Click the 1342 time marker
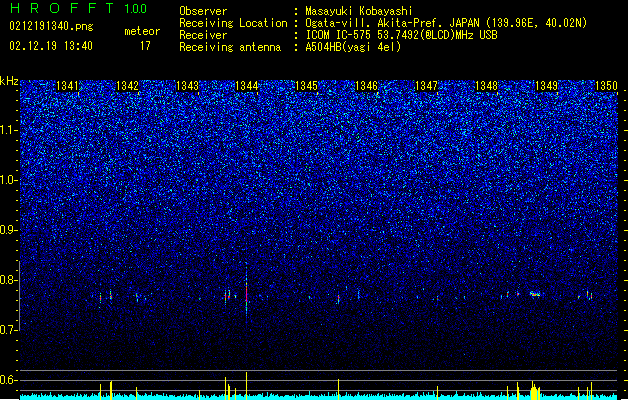Screen dimensions: 629x400 point(127,86)
